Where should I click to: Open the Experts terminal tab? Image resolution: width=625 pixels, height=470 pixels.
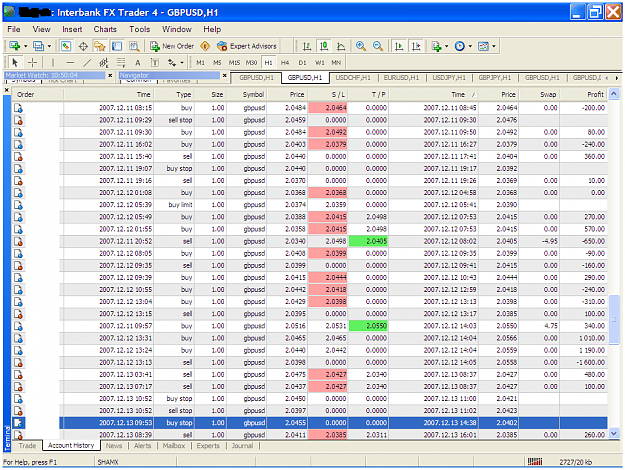[x=208, y=446]
